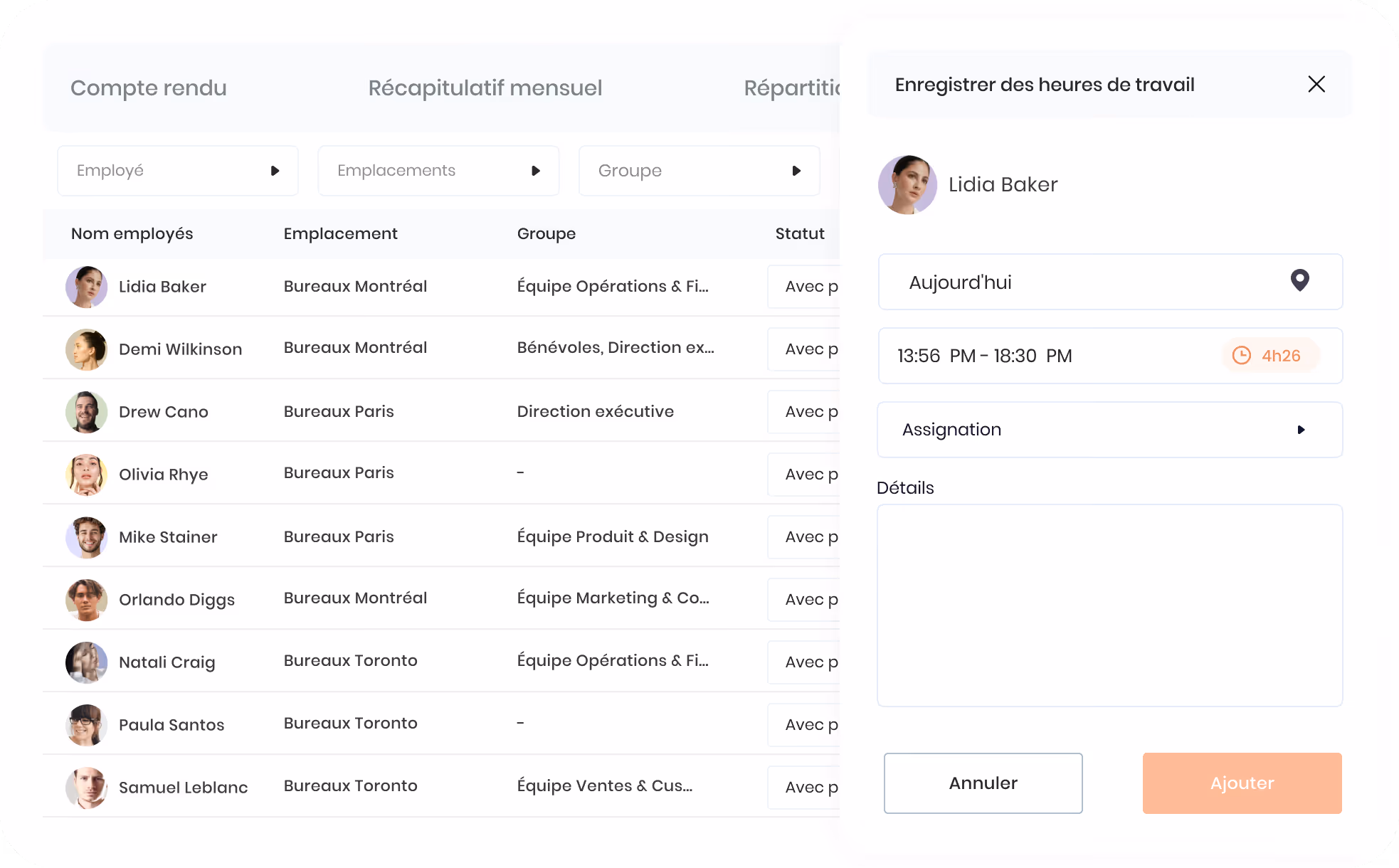Open Lidia Baker's avatar in the table

coord(87,287)
